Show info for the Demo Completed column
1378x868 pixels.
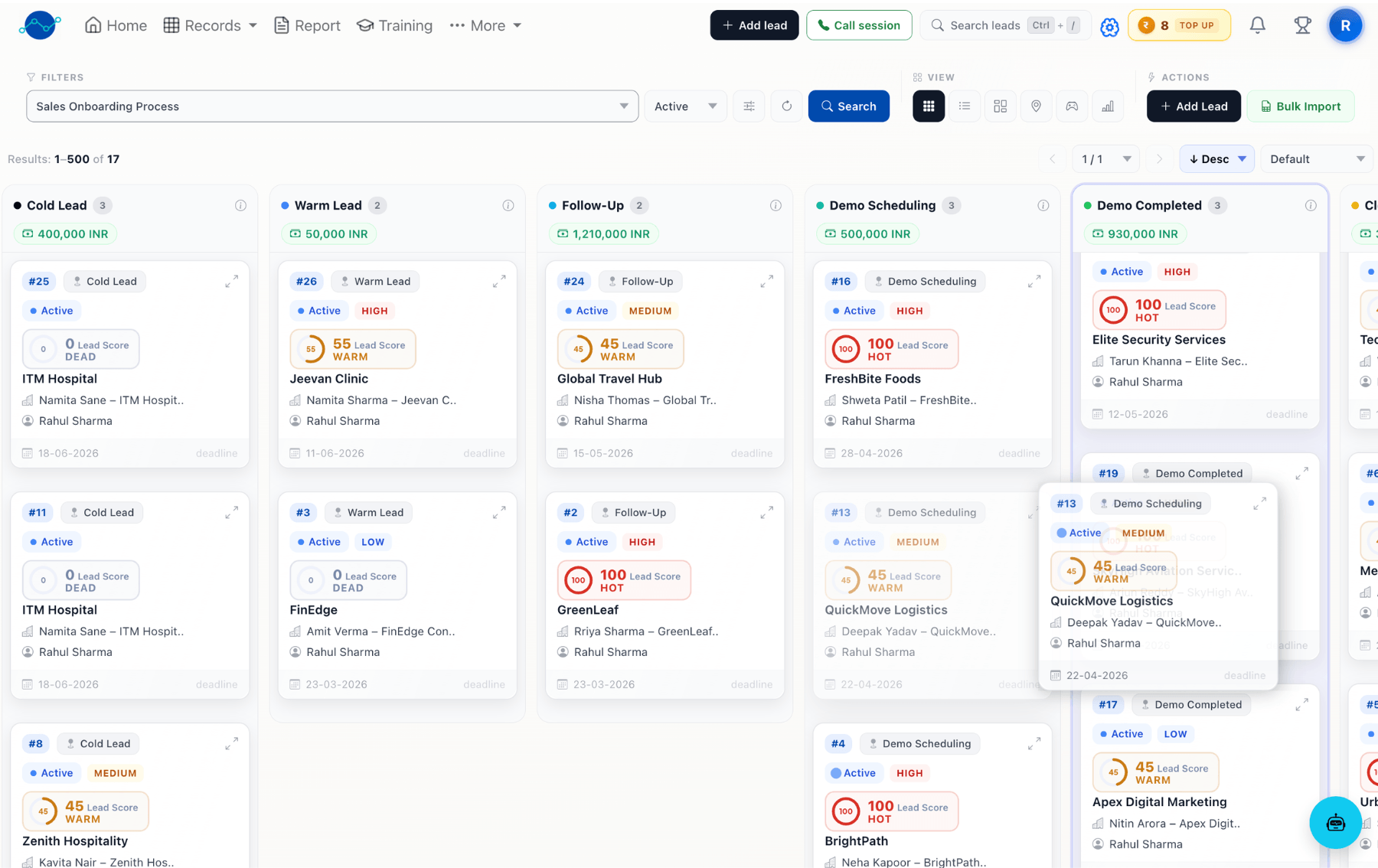[x=1311, y=205]
